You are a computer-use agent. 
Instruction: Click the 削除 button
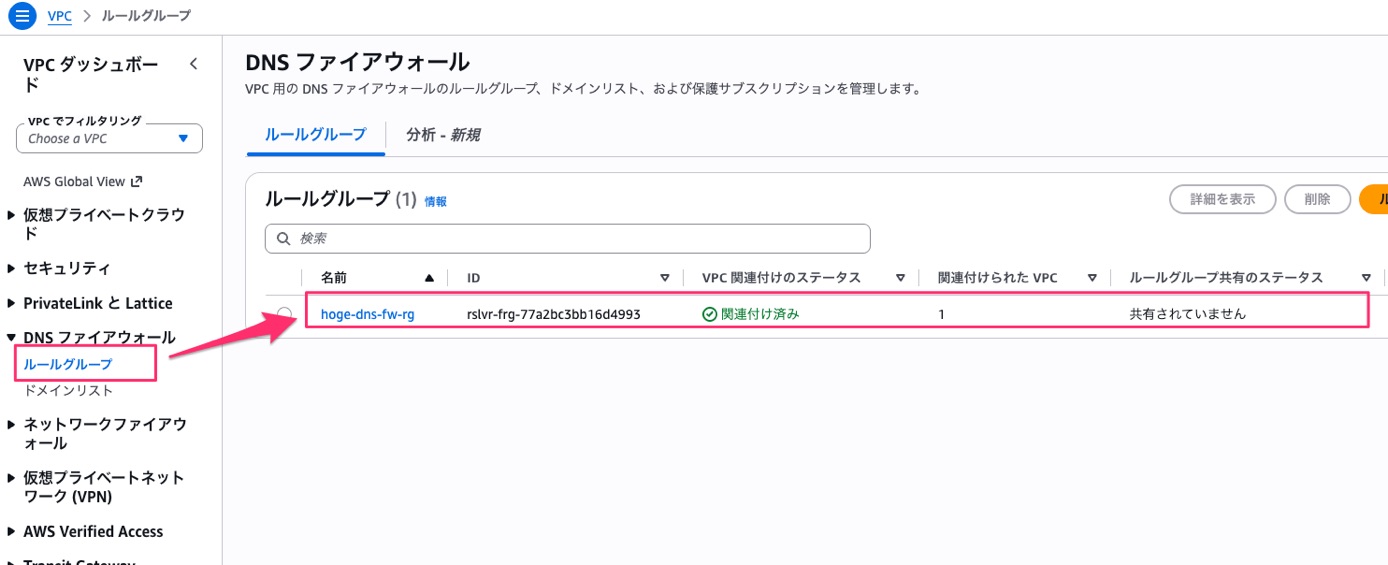[1317, 199]
